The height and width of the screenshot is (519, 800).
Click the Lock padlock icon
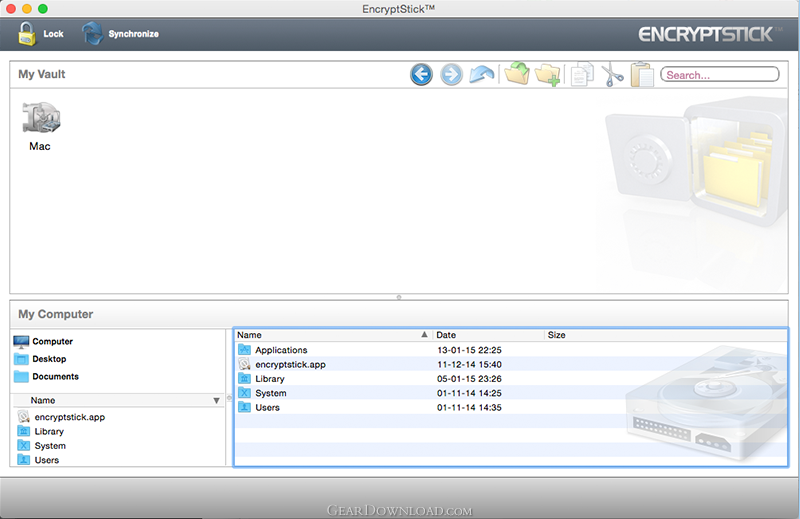click(x=27, y=34)
